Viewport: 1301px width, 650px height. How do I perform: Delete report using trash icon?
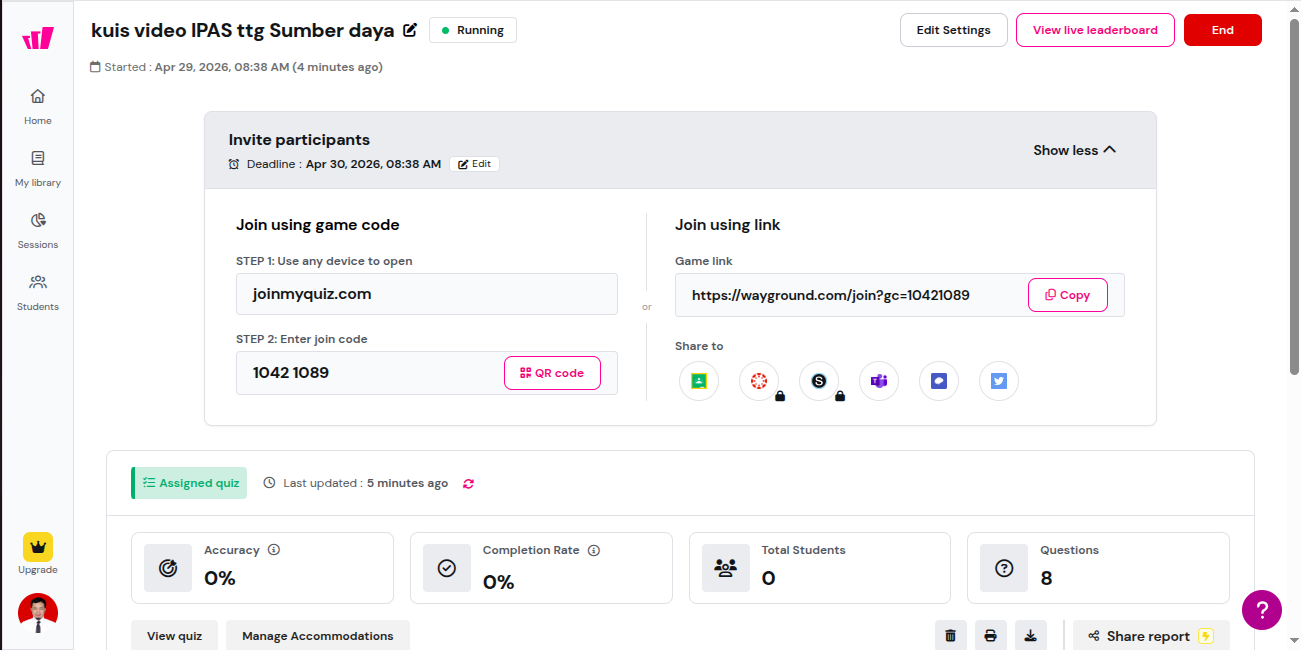950,636
